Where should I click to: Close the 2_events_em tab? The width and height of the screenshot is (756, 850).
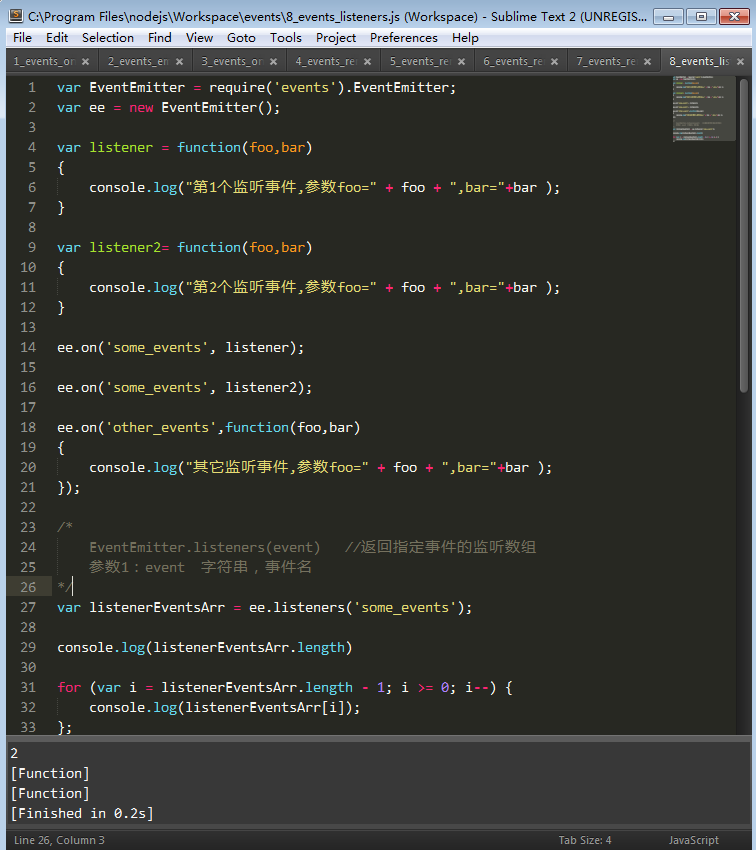(x=180, y=62)
